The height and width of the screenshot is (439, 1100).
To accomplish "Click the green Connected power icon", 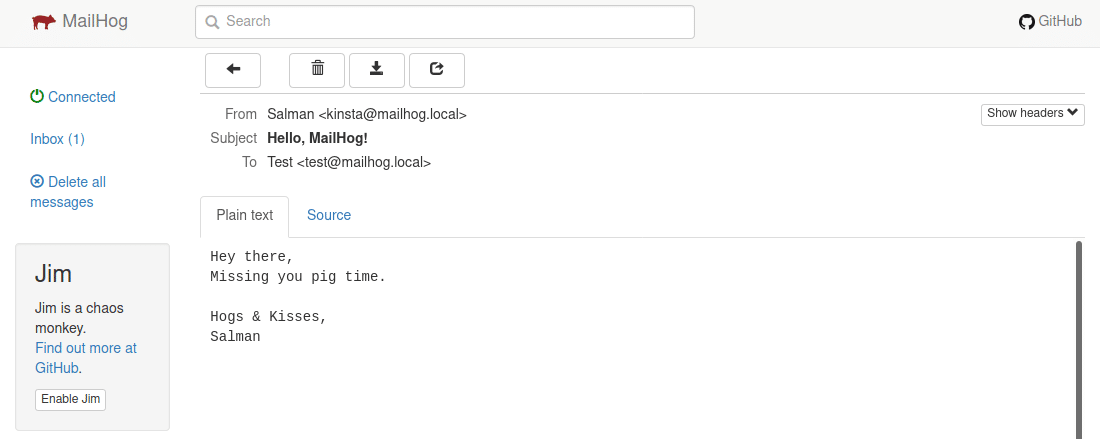I will tap(37, 97).
